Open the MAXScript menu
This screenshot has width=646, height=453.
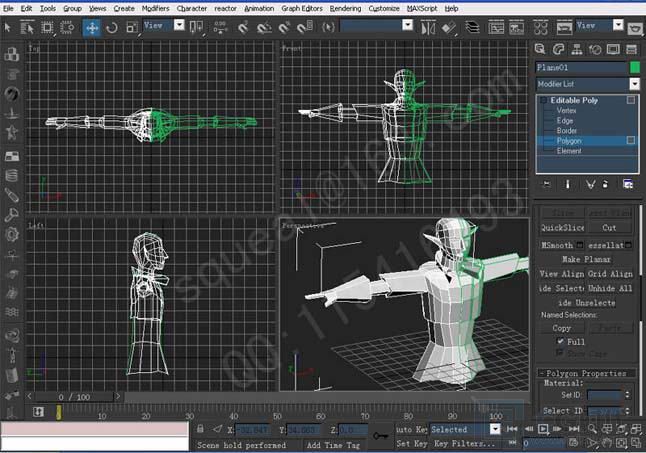[x=422, y=8]
